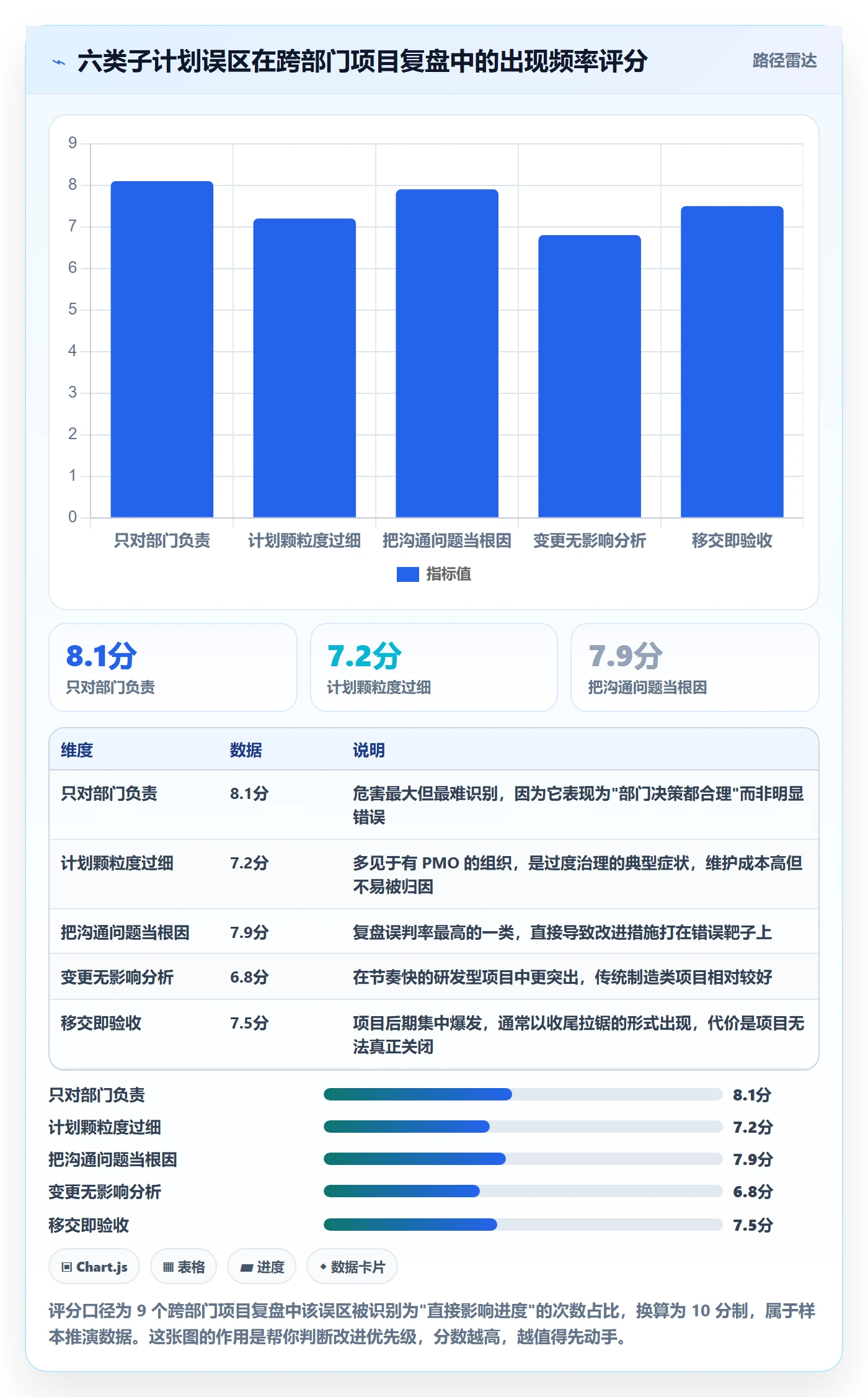Select the 把沟通问题当根因 chart bar

pyautogui.click(x=447, y=354)
